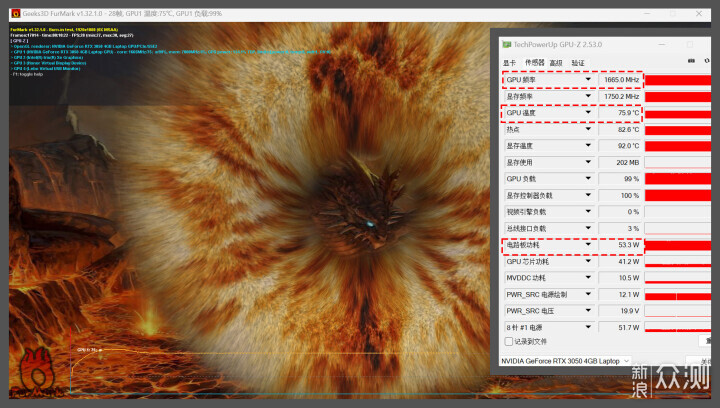Open the GPU 温度 sensor dropdown
Viewport: 720px width, 408px height.
[588, 112]
